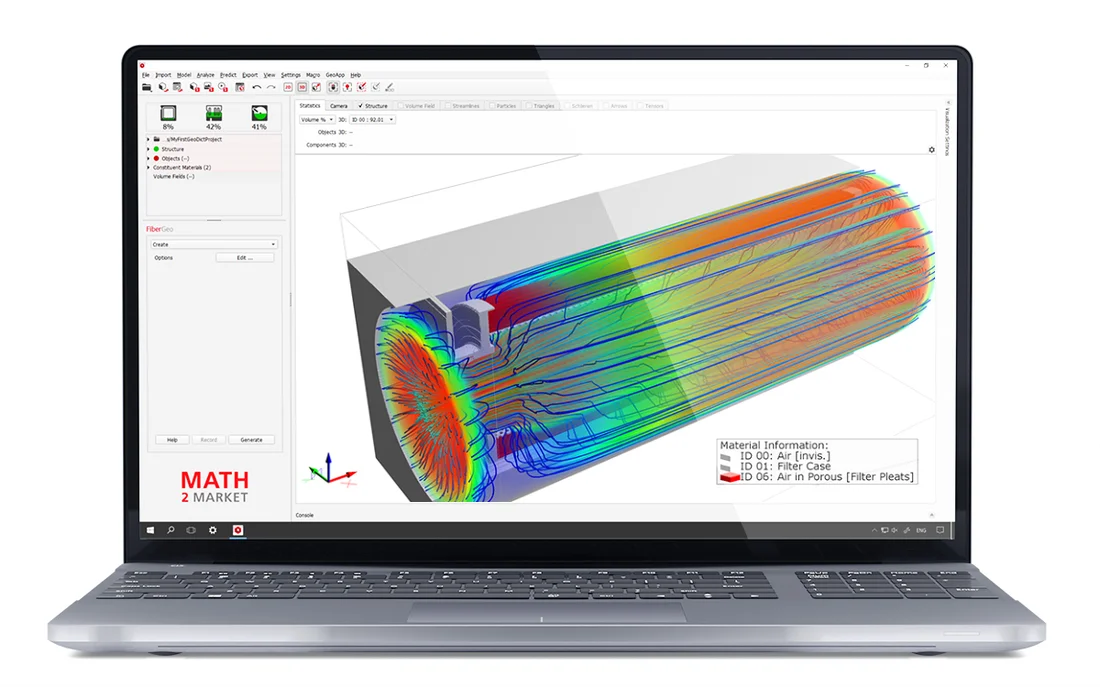1100x687 pixels.
Task: Click the Console label bar
Action: coord(304,514)
